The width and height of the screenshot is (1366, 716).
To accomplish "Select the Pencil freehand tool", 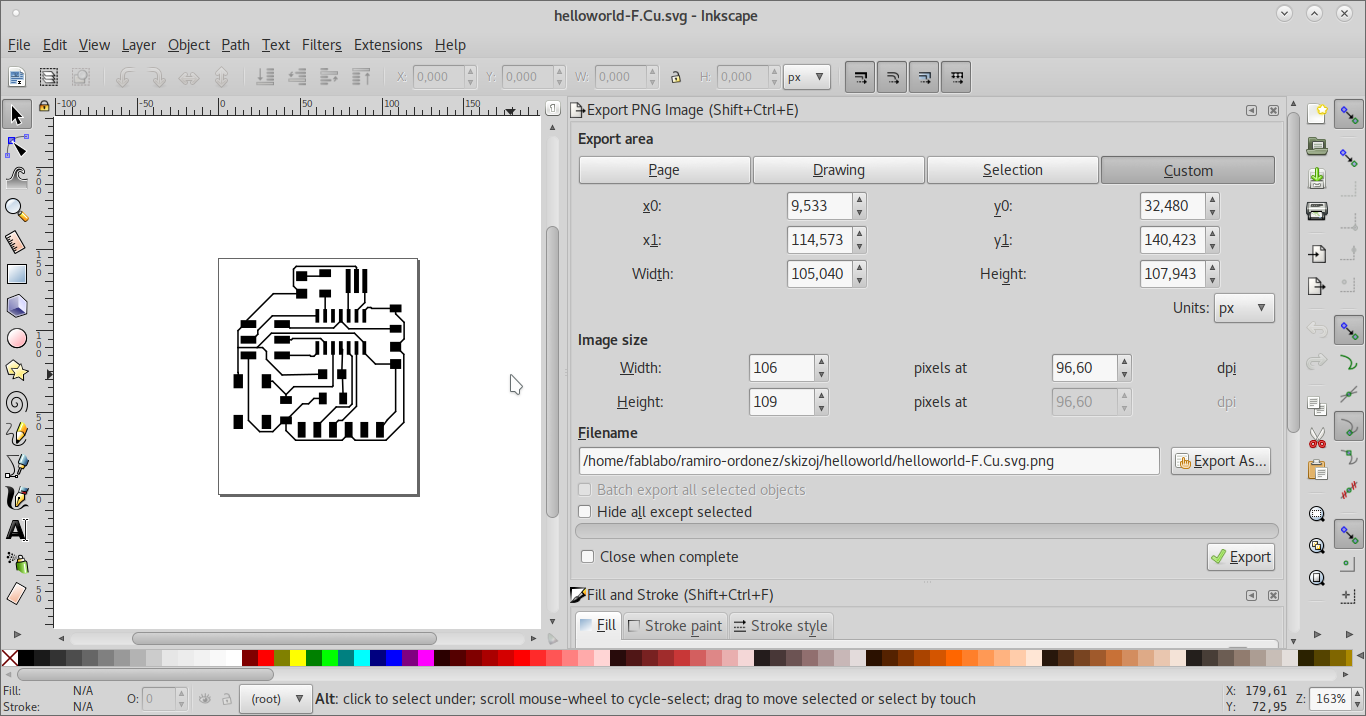I will (16, 434).
